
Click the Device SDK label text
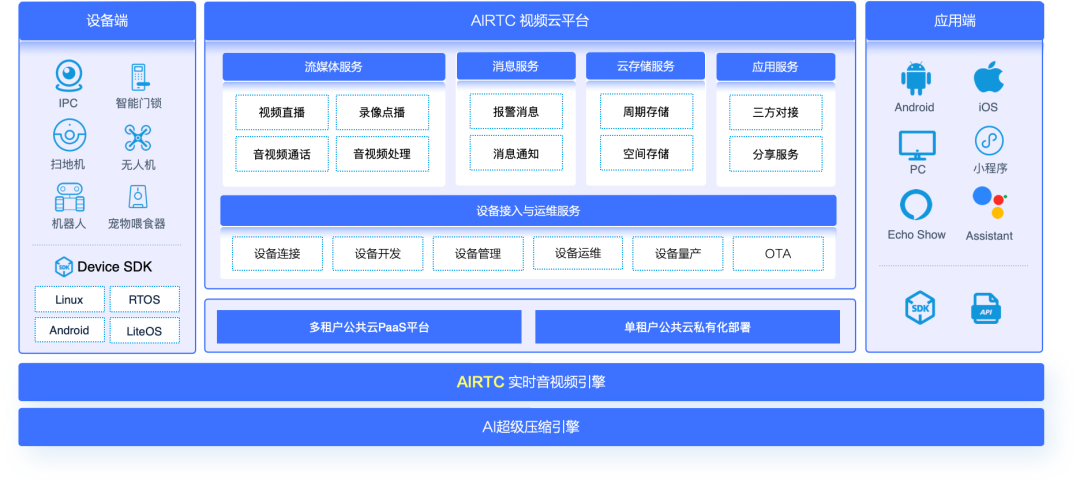pos(114,267)
